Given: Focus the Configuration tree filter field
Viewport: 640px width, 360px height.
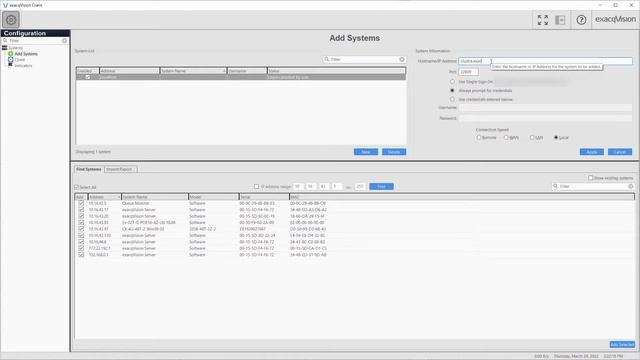Looking at the screenshot, I should [x=35, y=41].
